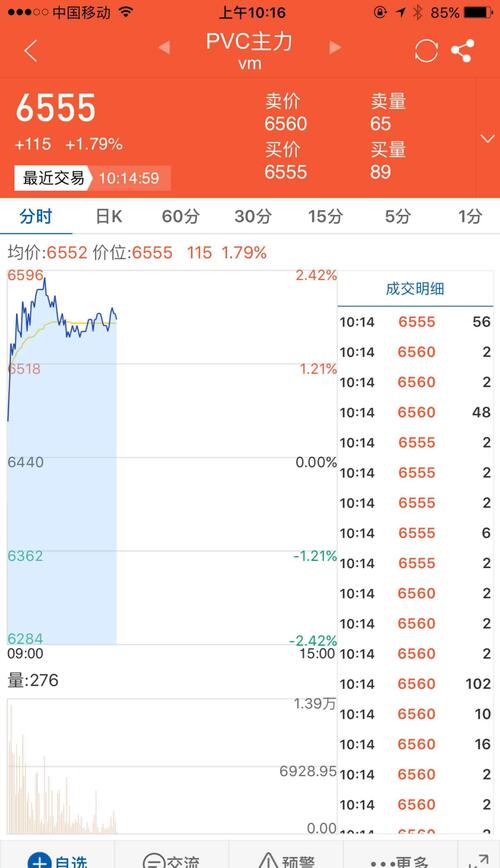This screenshot has width=500, height=868.
Task: Open 更多 more options menu
Action: point(399,861)
